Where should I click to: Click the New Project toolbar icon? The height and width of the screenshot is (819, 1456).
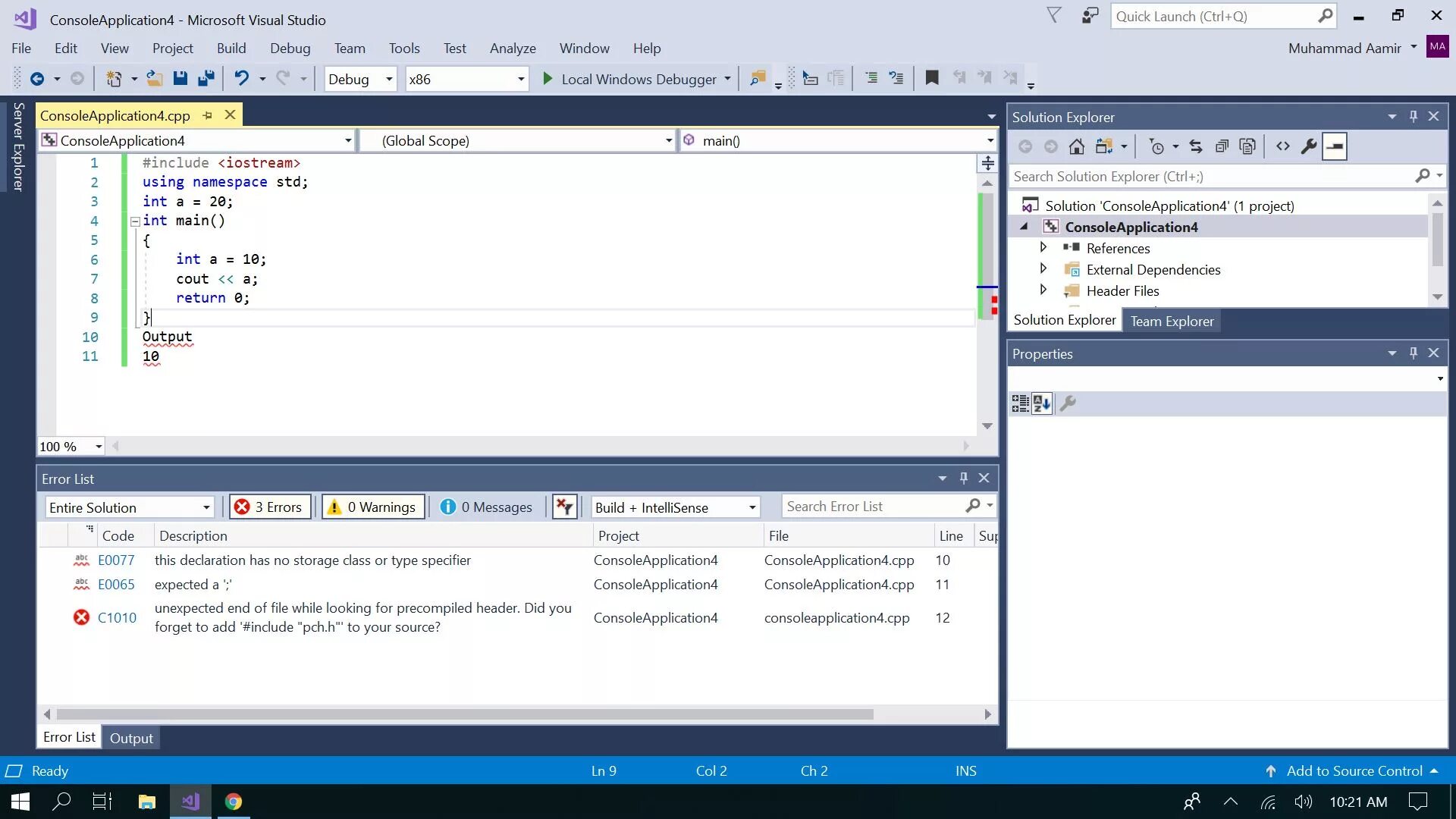pos(114,79)
